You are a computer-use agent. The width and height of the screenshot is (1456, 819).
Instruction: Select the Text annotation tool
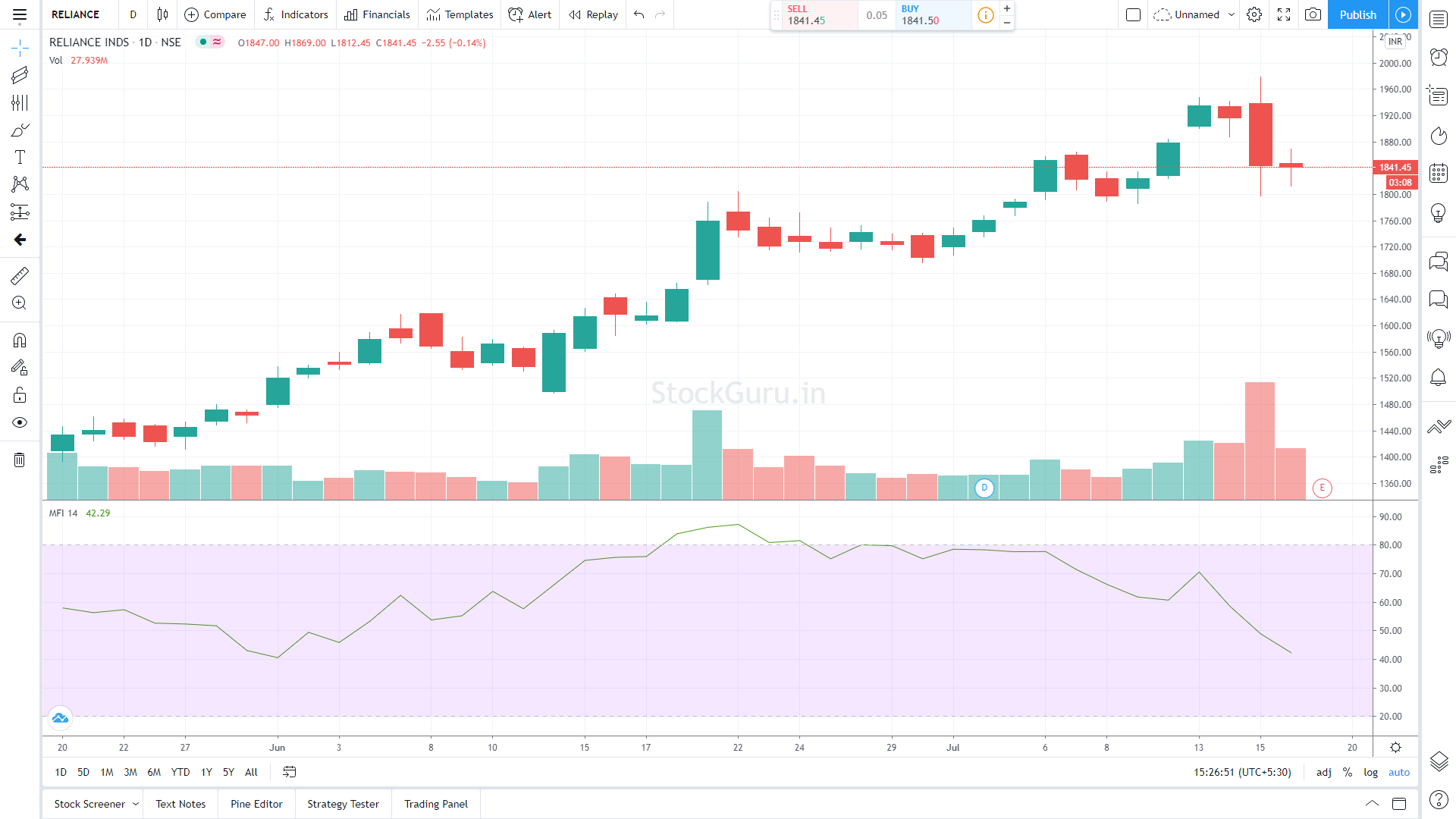[x=20, y=157]
